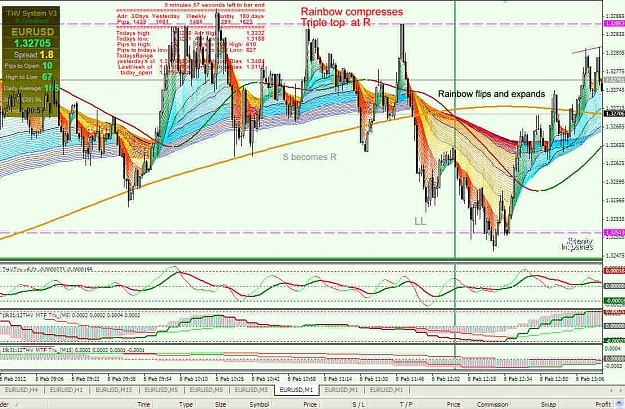Switch to the EURUSD,H1 chart tab
625x409 pixels.
tap(66, 390)
